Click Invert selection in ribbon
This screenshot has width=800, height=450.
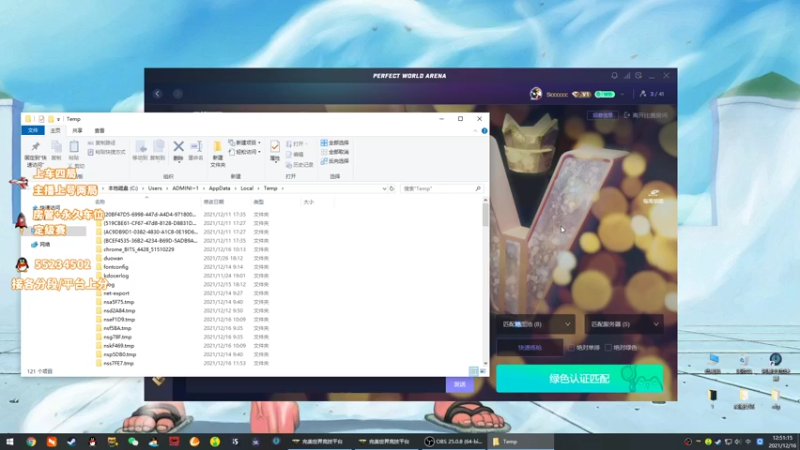click(x=335, y=161)
